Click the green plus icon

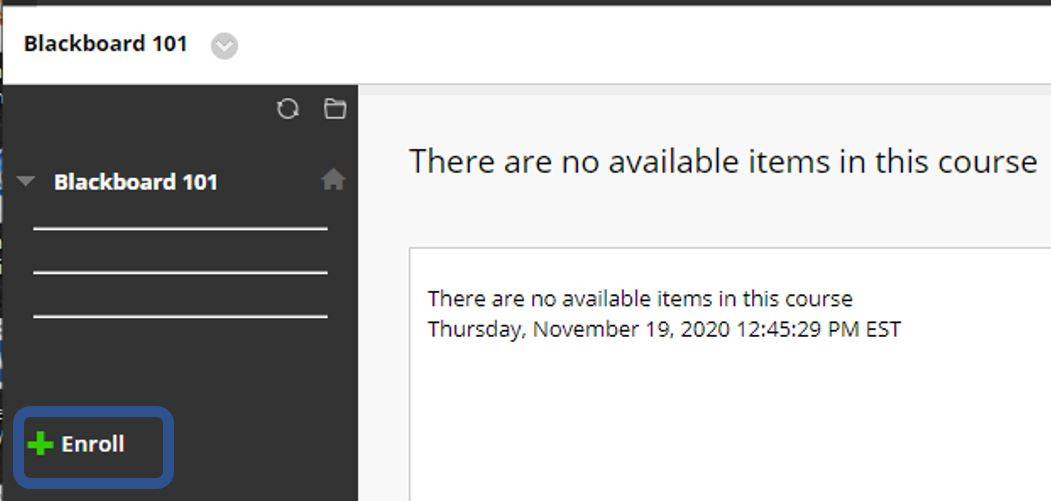(x=40, y=443)
